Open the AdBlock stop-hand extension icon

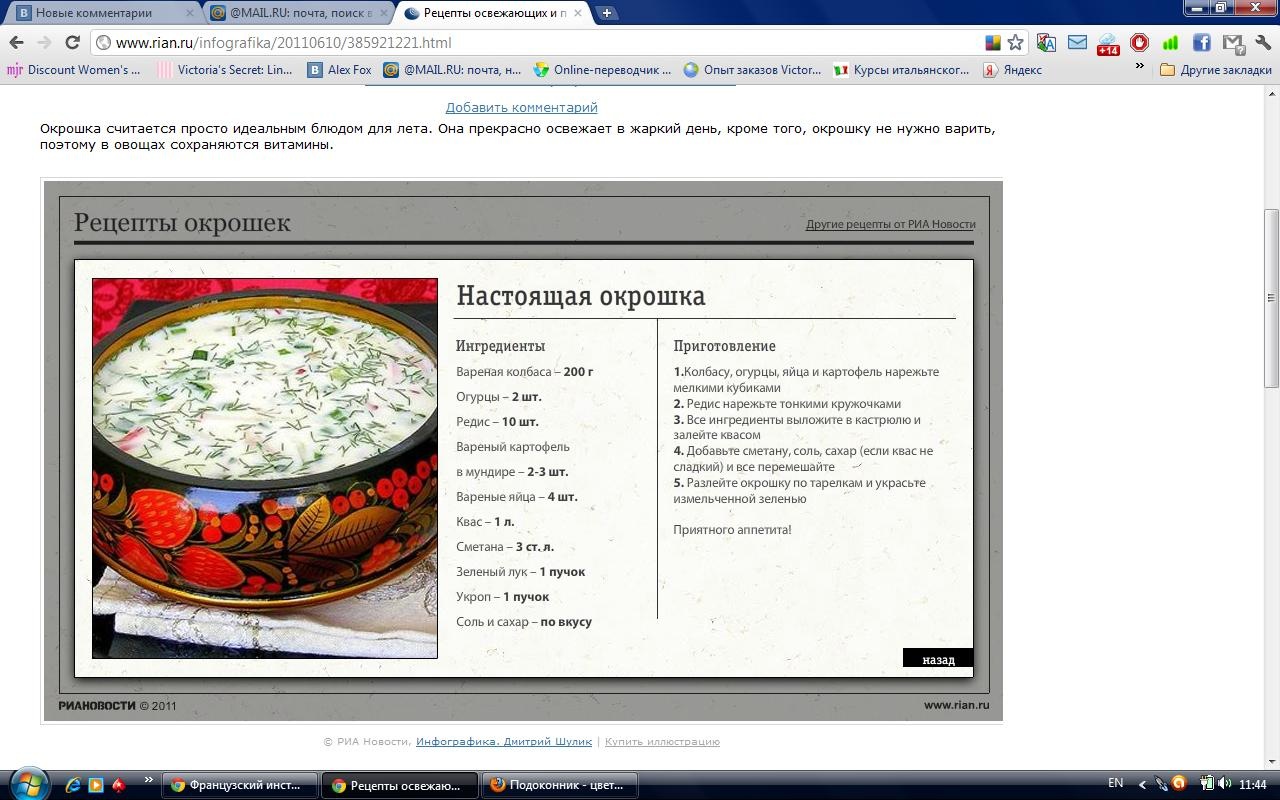pyautogui.click(x=1139, y=43)
